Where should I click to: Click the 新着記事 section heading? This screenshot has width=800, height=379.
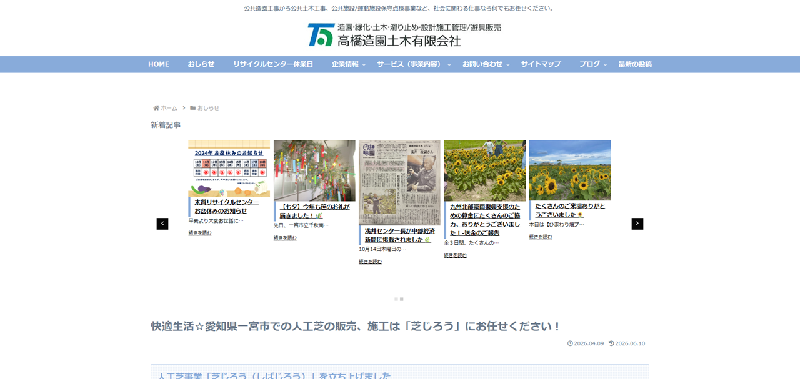166,125
